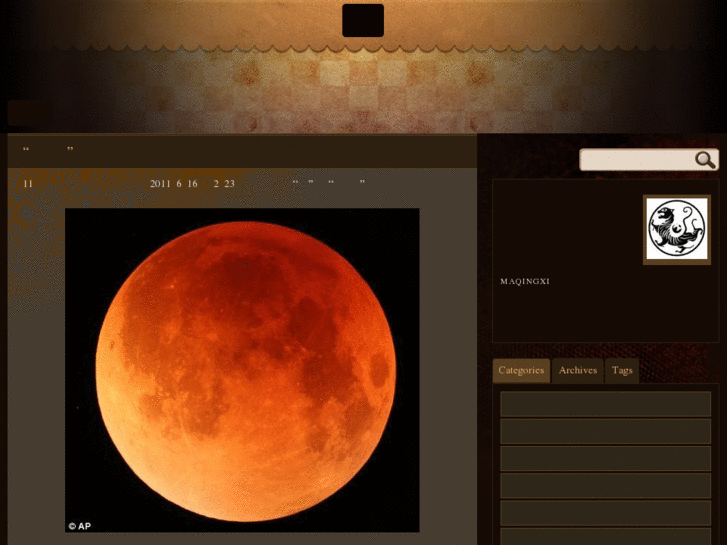Click the 2011 6 16 post date
Image resolution: width=727 pixels, height=545 pixels.
click(173, 184)
